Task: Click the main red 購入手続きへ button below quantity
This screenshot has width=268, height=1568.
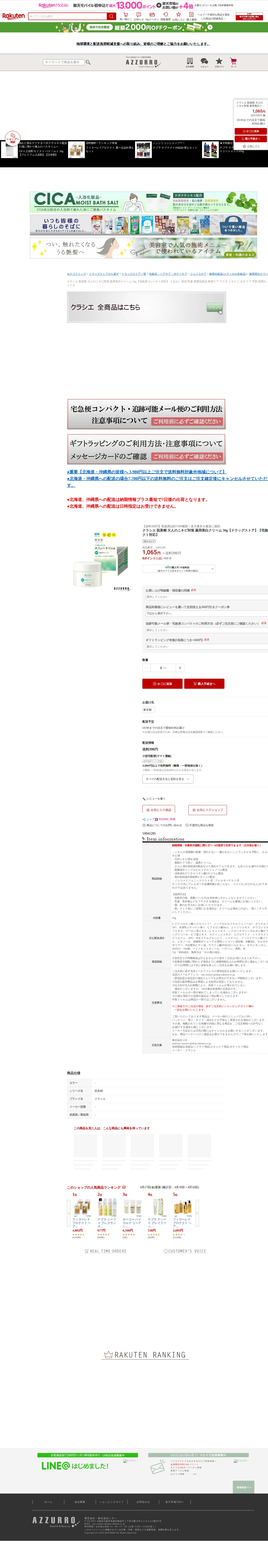Action: click(205, 684)
